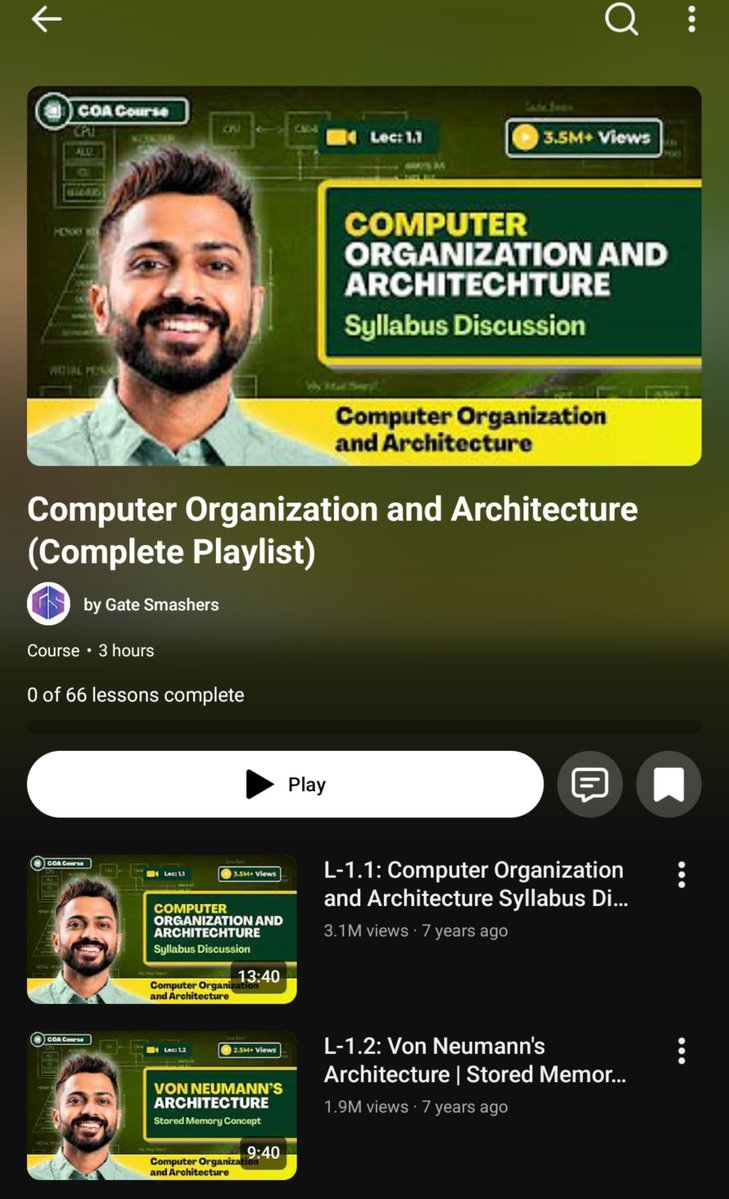This screenshot has height=1199, width=729.
Task: Tap the 13:40 duration badge
Action: click(259, 976)
